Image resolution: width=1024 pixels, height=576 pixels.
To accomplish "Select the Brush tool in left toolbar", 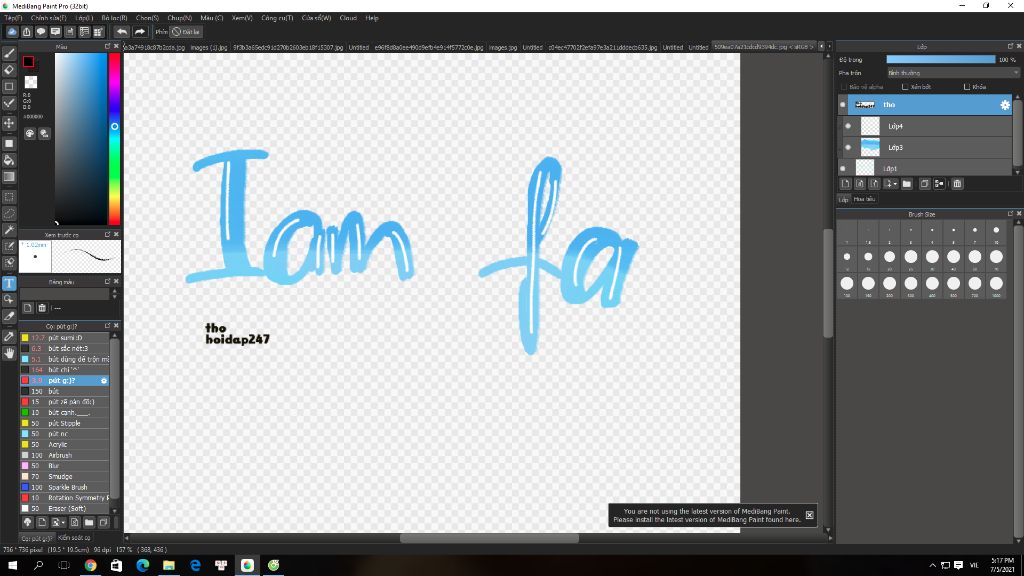I will 9,54.
